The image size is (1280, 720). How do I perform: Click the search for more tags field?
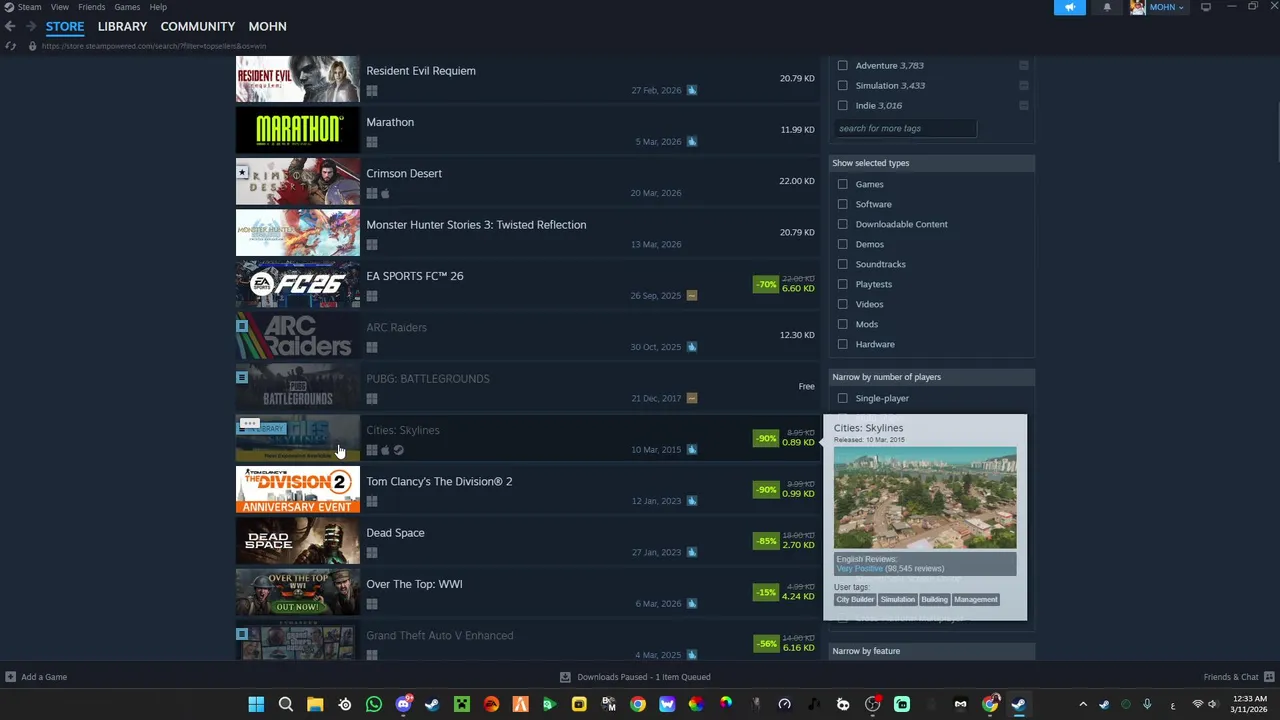pyautogui.click(x=904, y=128)
